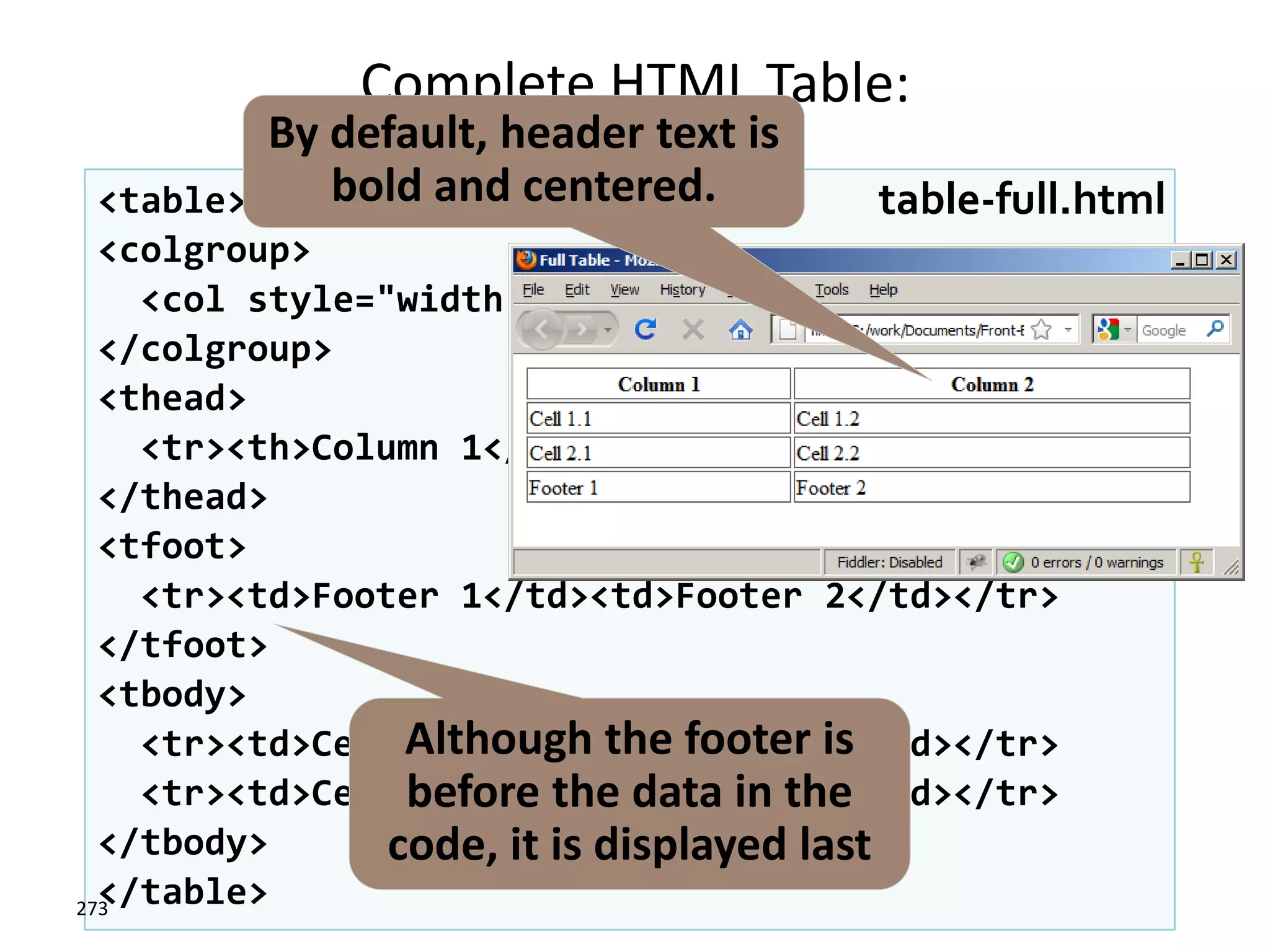The image size is (1270, 952).
Task: Click the Footer 1 table cell
Action: 659,488
